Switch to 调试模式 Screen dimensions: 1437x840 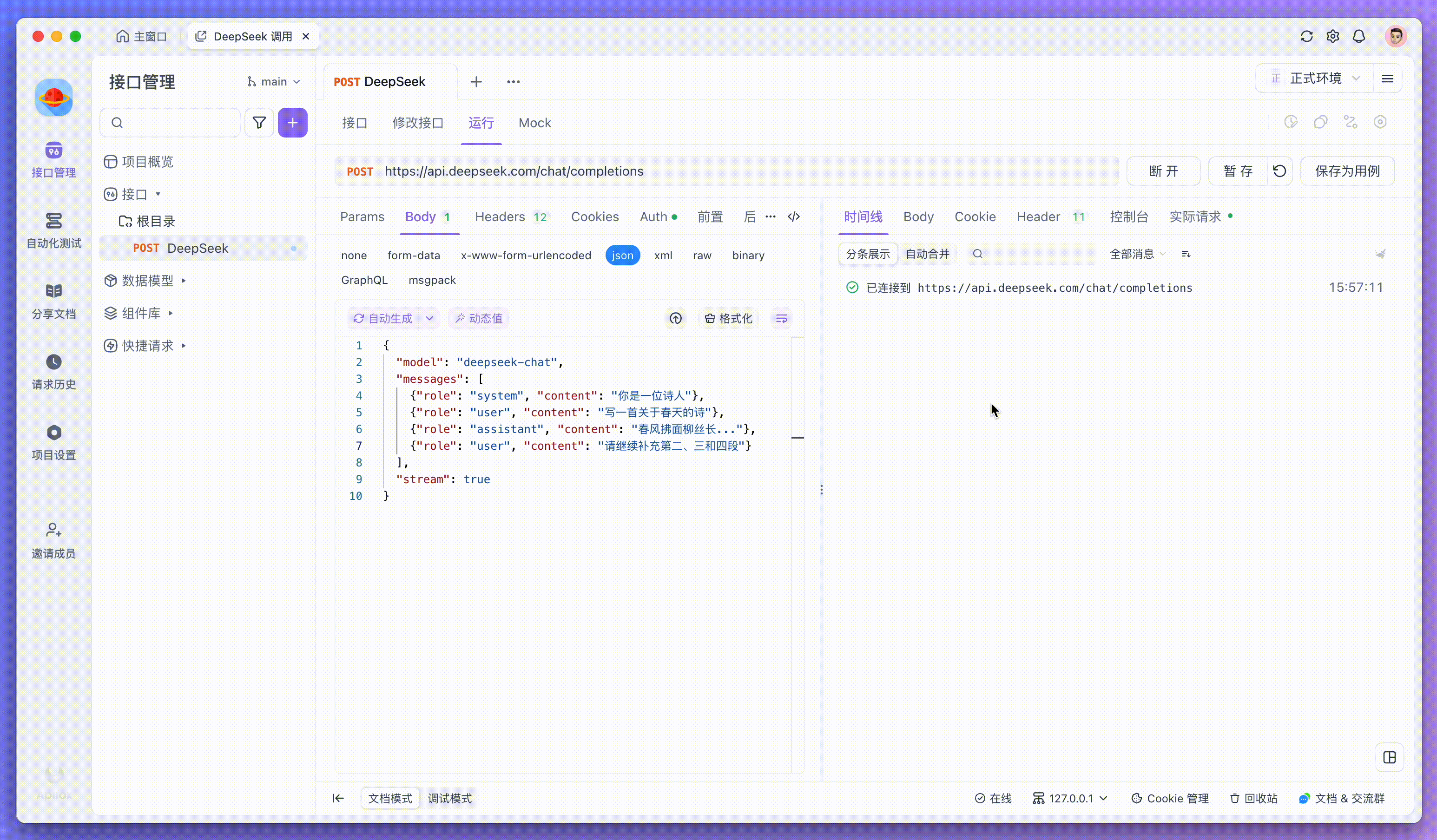pos(449,798)
